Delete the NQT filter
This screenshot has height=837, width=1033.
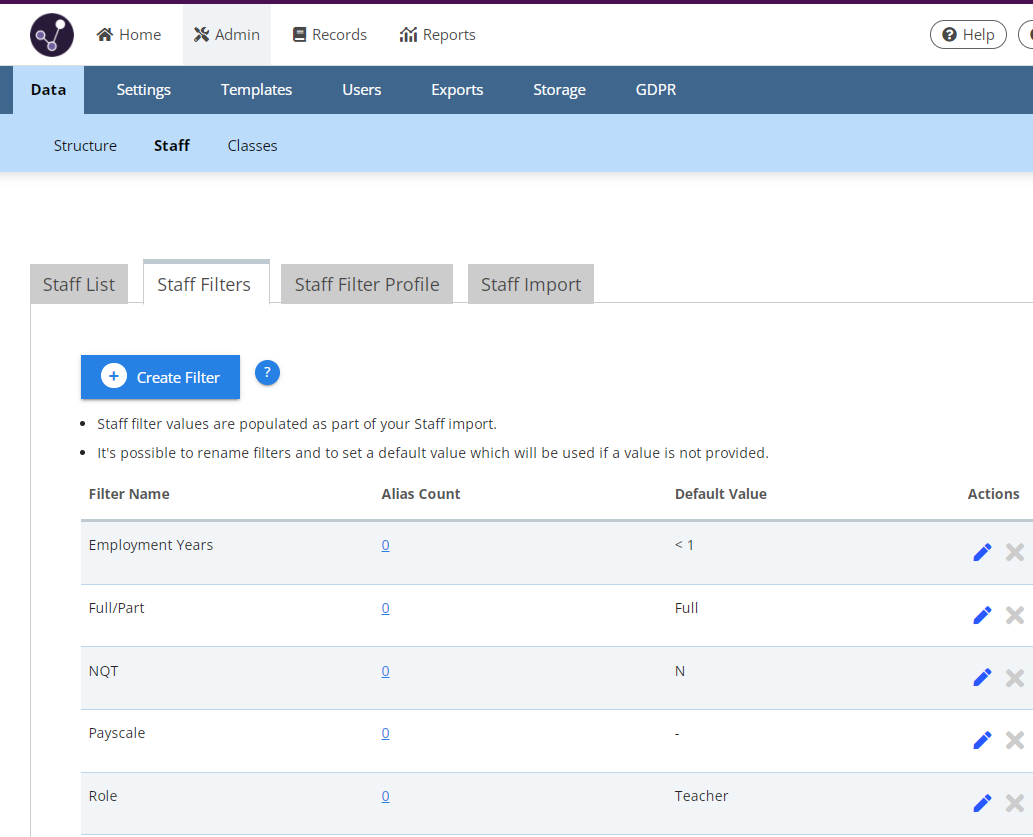(x=1015, y=678)
